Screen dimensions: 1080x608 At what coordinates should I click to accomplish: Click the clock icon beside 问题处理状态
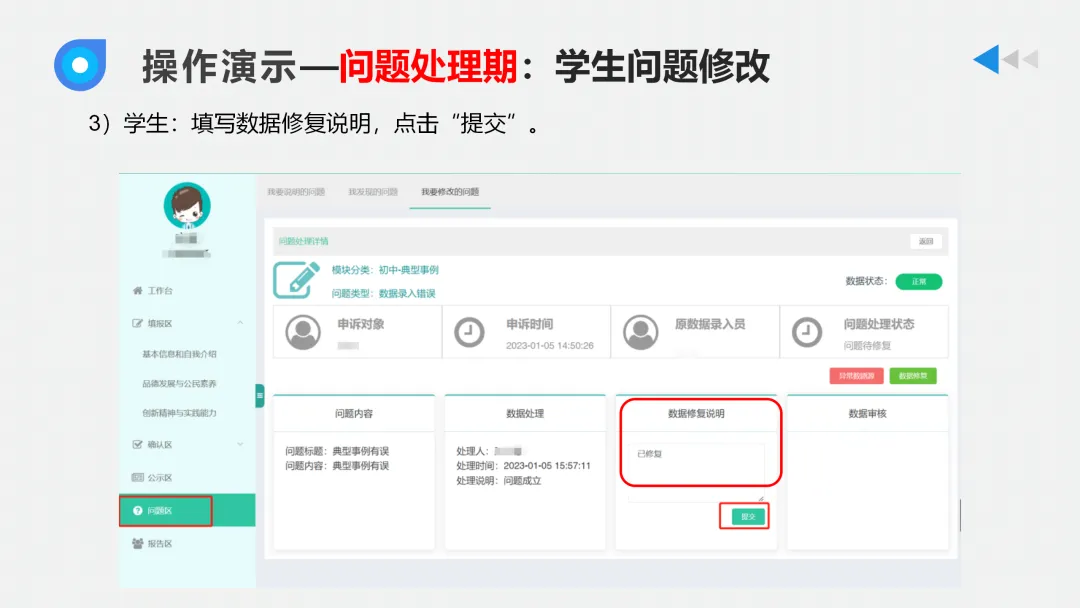pyautogui.click(x=807, y=331)
